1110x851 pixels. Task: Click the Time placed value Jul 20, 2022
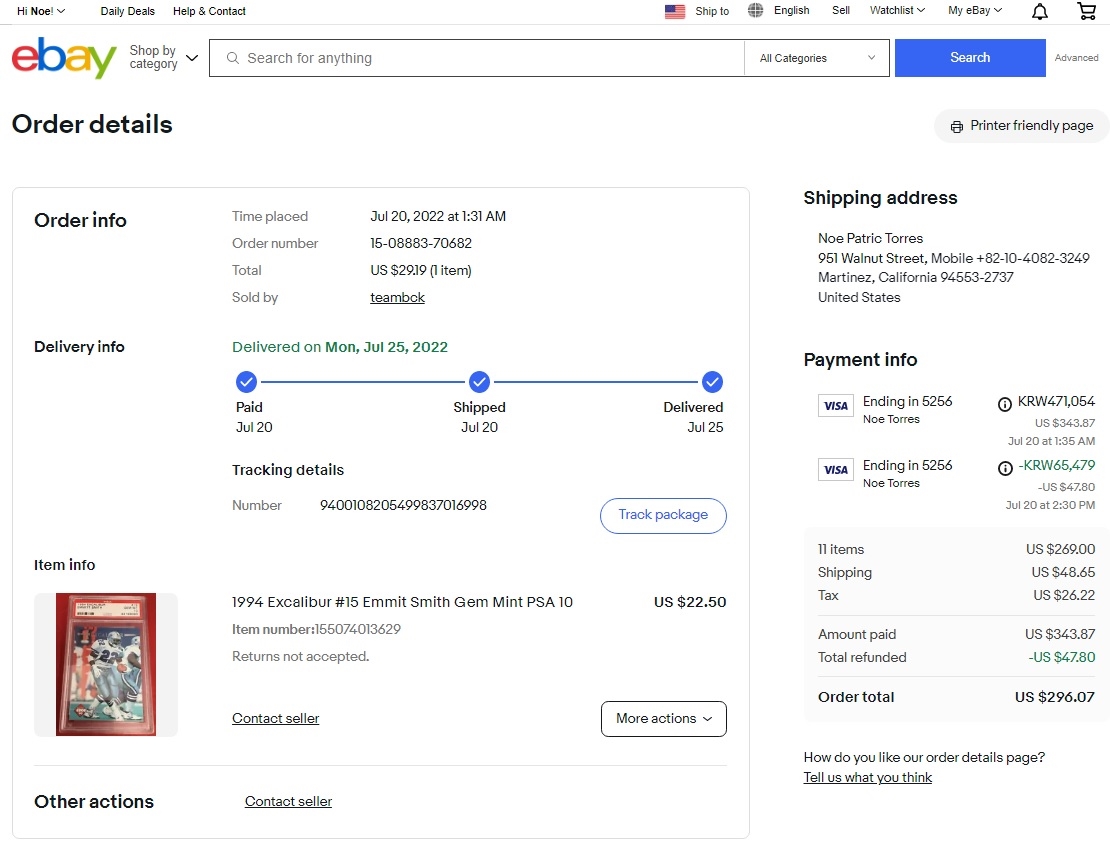click(437, 217)
